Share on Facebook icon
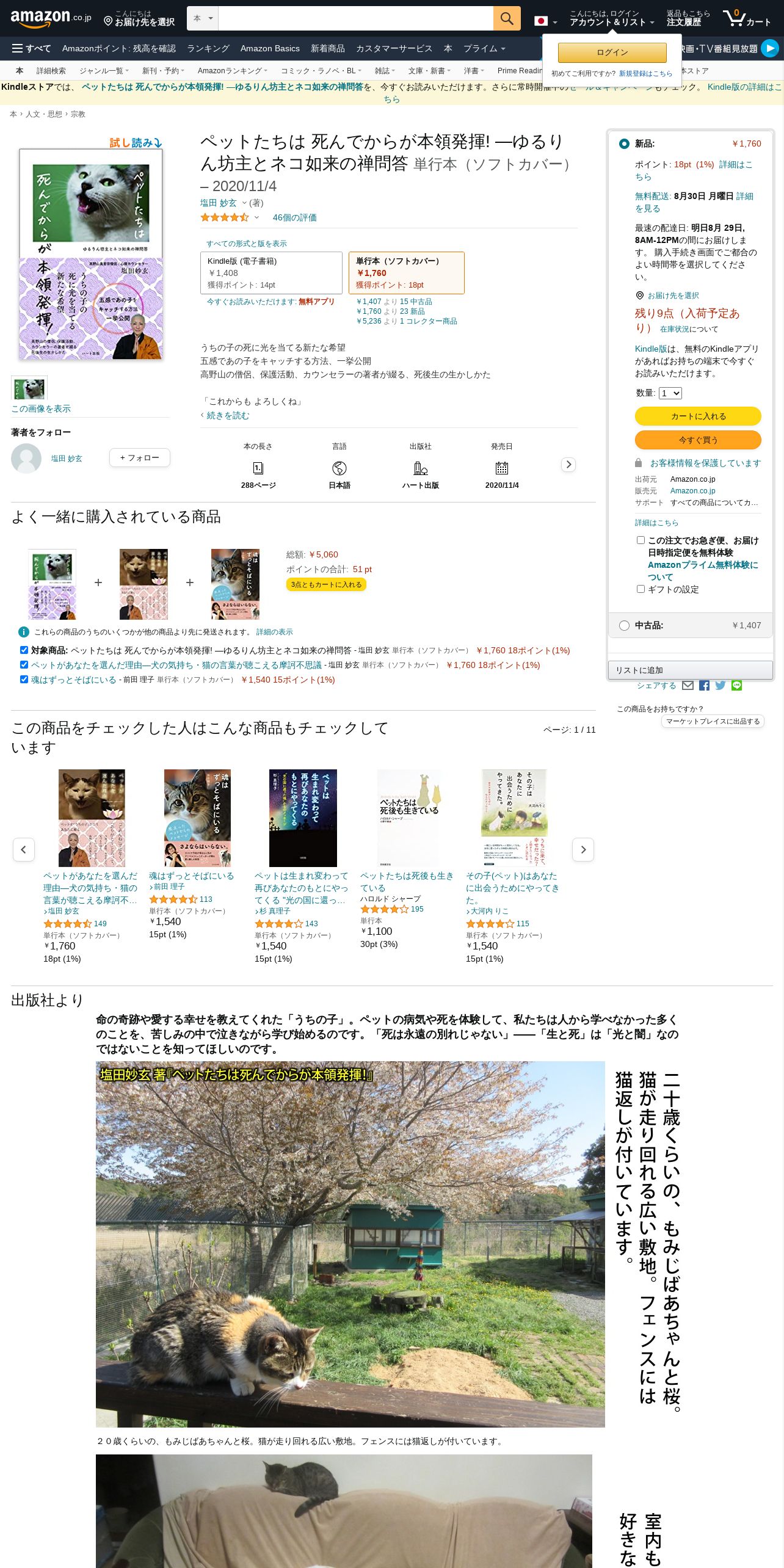This screenshot has width=784, height=1568. [x=704, y=686]
